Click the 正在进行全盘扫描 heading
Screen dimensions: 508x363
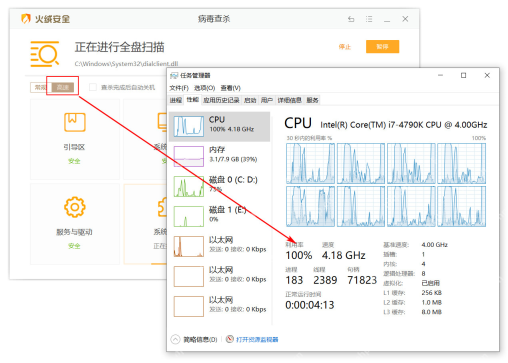coord(119,47)
